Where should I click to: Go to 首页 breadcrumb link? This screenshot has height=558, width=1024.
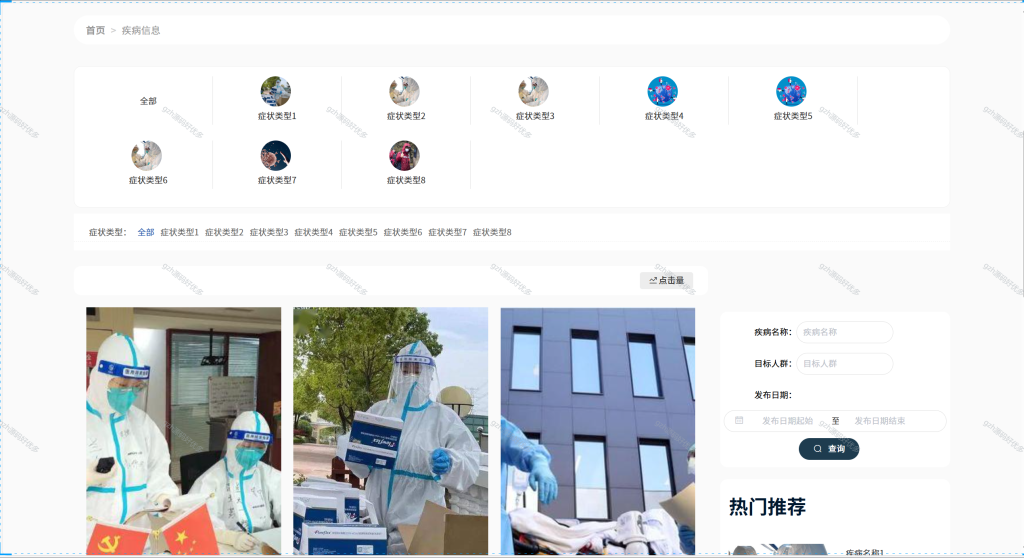click(95, 30)
